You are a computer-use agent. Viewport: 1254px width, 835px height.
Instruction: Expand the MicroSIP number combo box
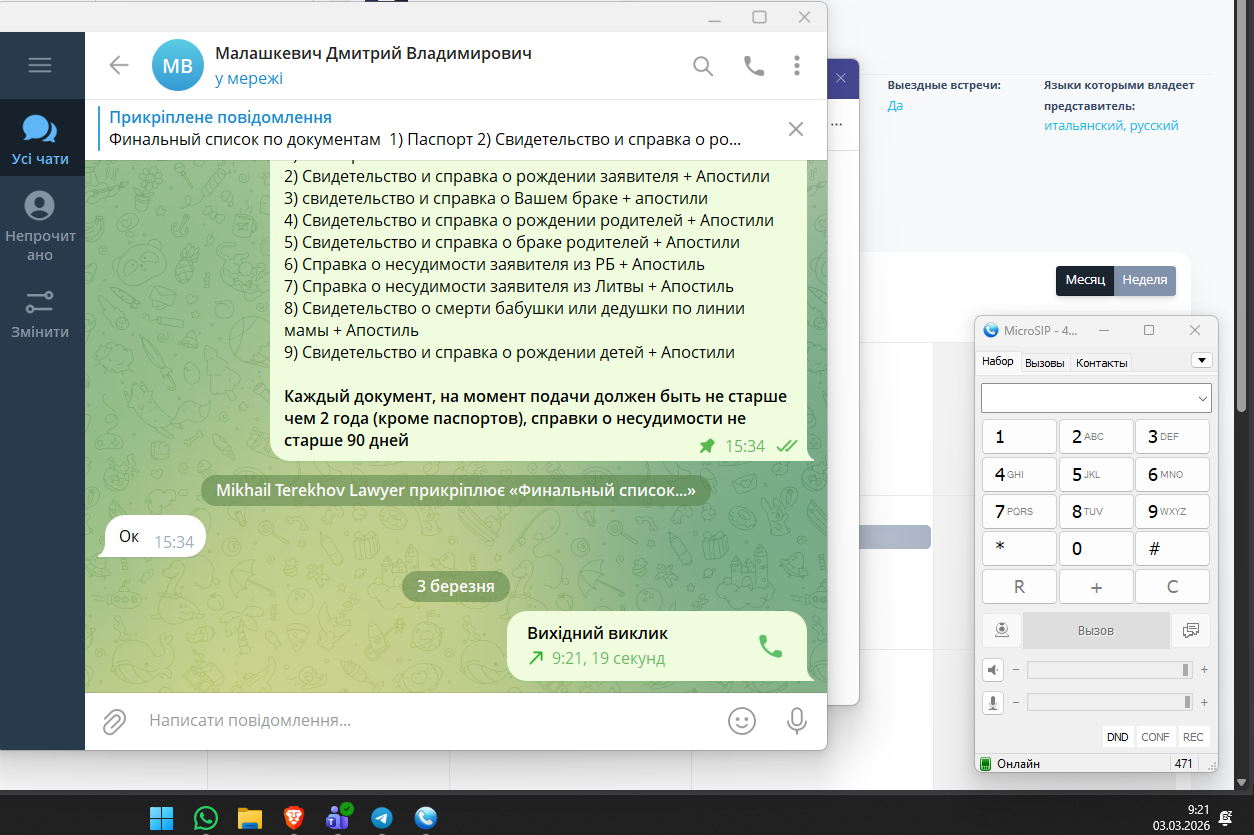pyautogui.click(x=1202, y=398)
